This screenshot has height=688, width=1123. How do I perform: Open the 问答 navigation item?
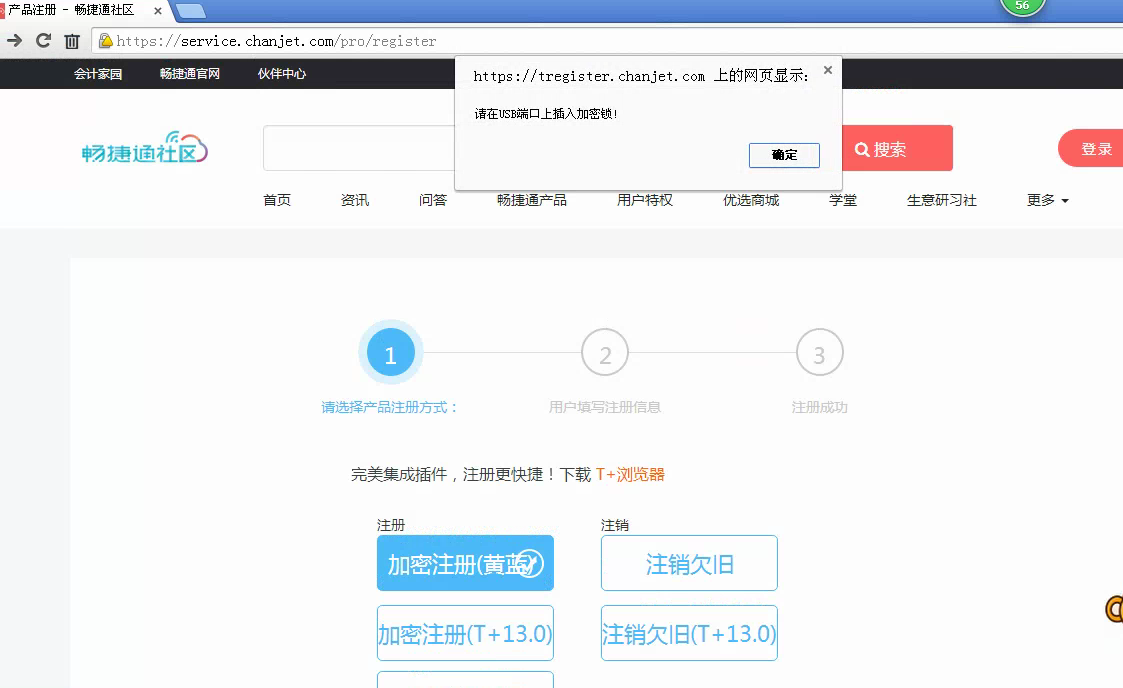pyautogui.click(x=433, y=200)
